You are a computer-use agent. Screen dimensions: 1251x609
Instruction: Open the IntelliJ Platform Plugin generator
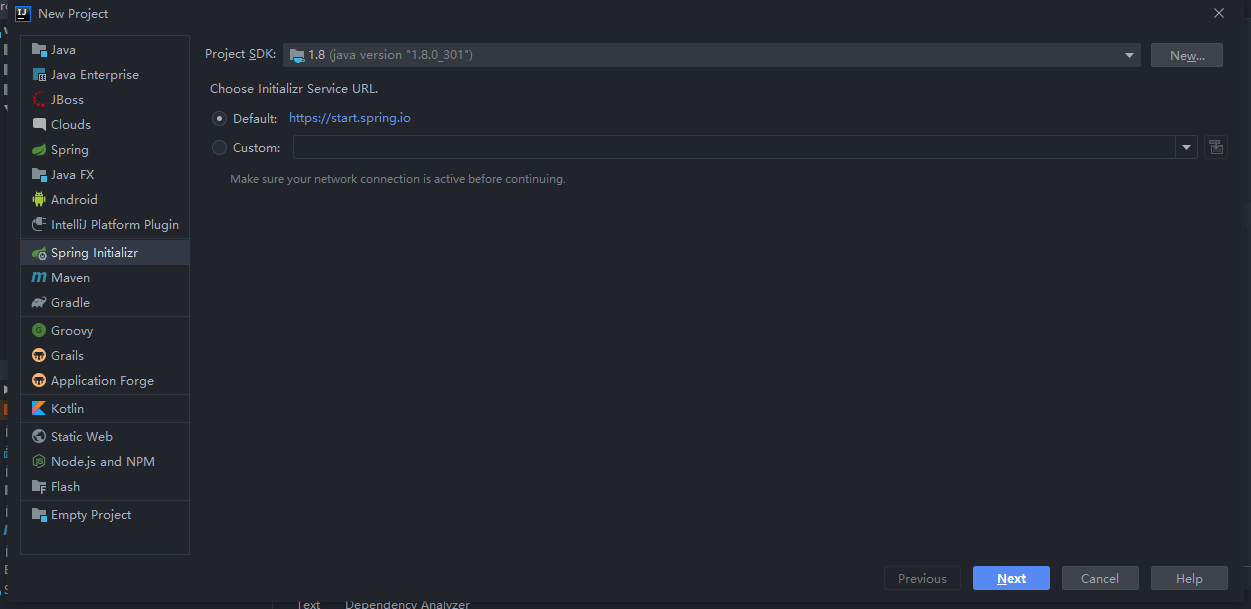coord(113,224)
